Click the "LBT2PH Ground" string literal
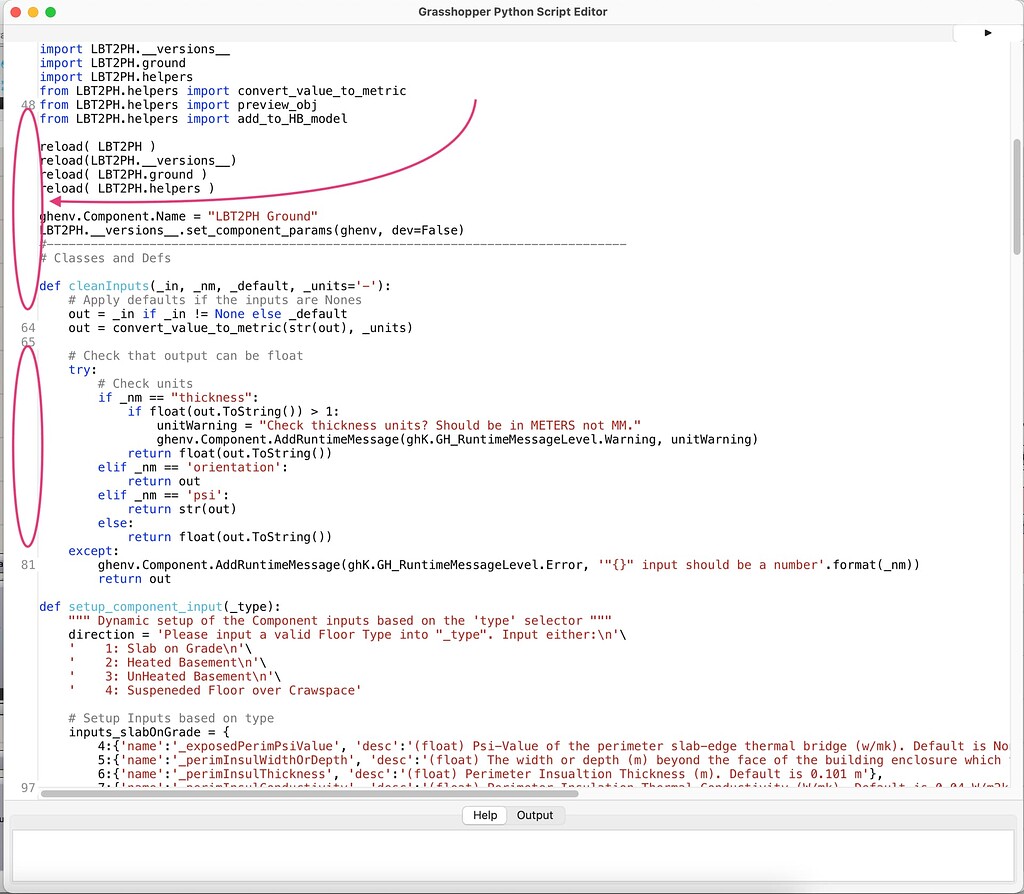1024x894 pixels. click(x=263, y=216)
